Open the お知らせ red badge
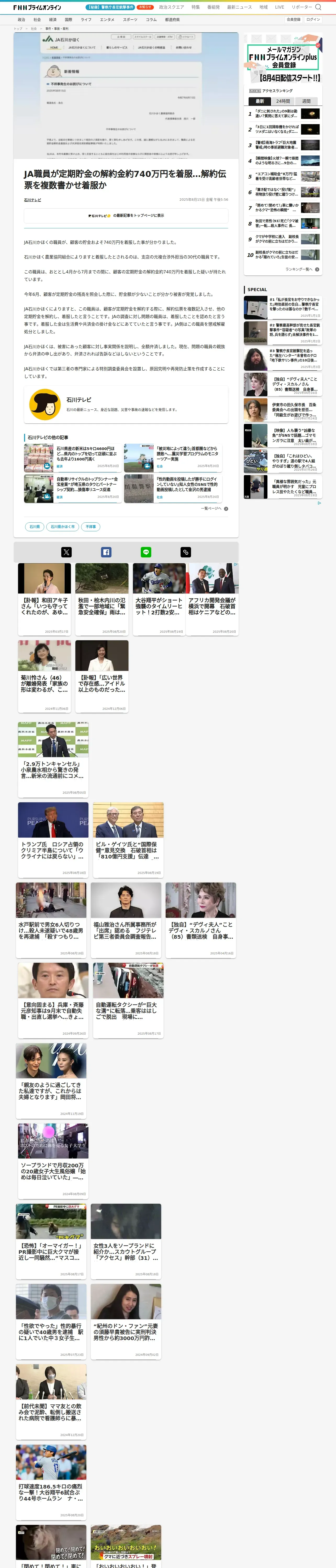The image size is (336, 1568). pos(145,7)
